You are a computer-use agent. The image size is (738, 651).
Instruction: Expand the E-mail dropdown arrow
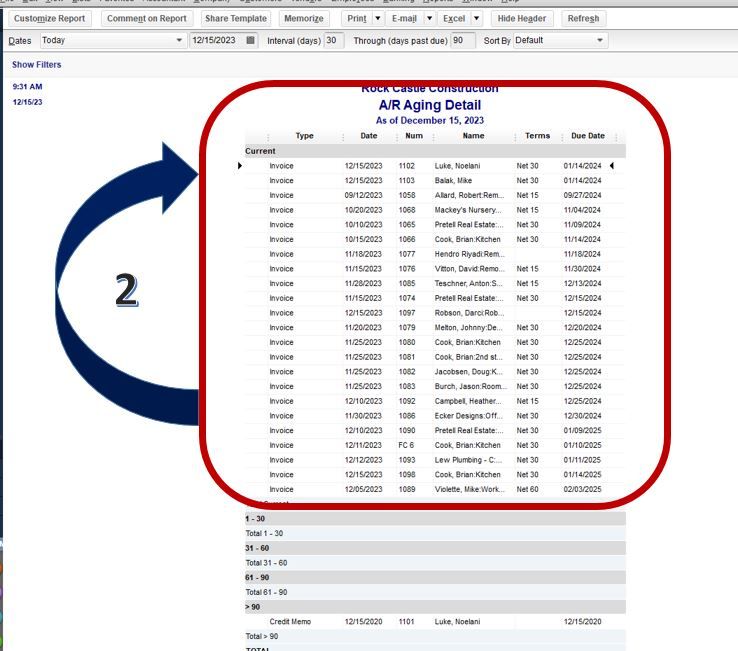click(429, 18)
